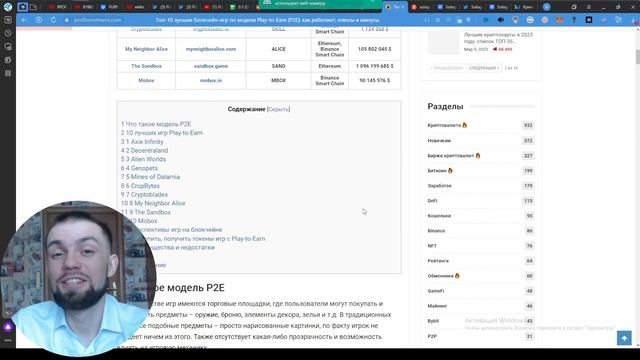Open the browser hamburger menu icon

point(588,7)
